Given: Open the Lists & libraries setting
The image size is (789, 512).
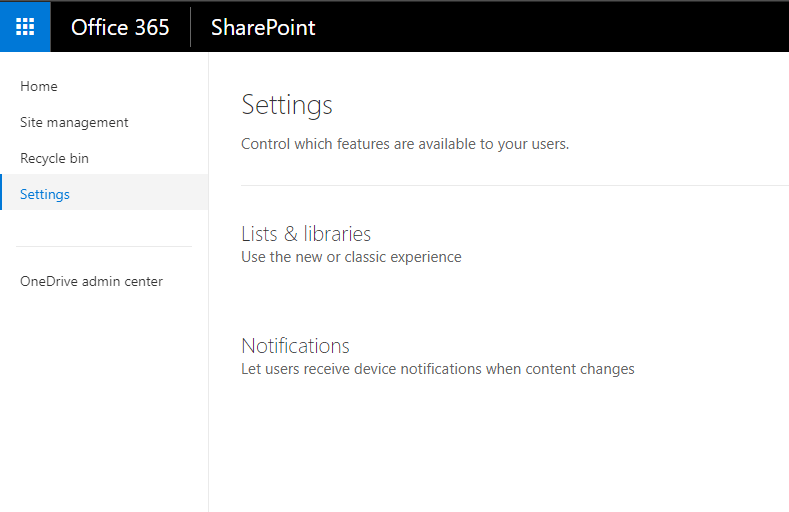Looking at the screenshot, I should [306, 234].
